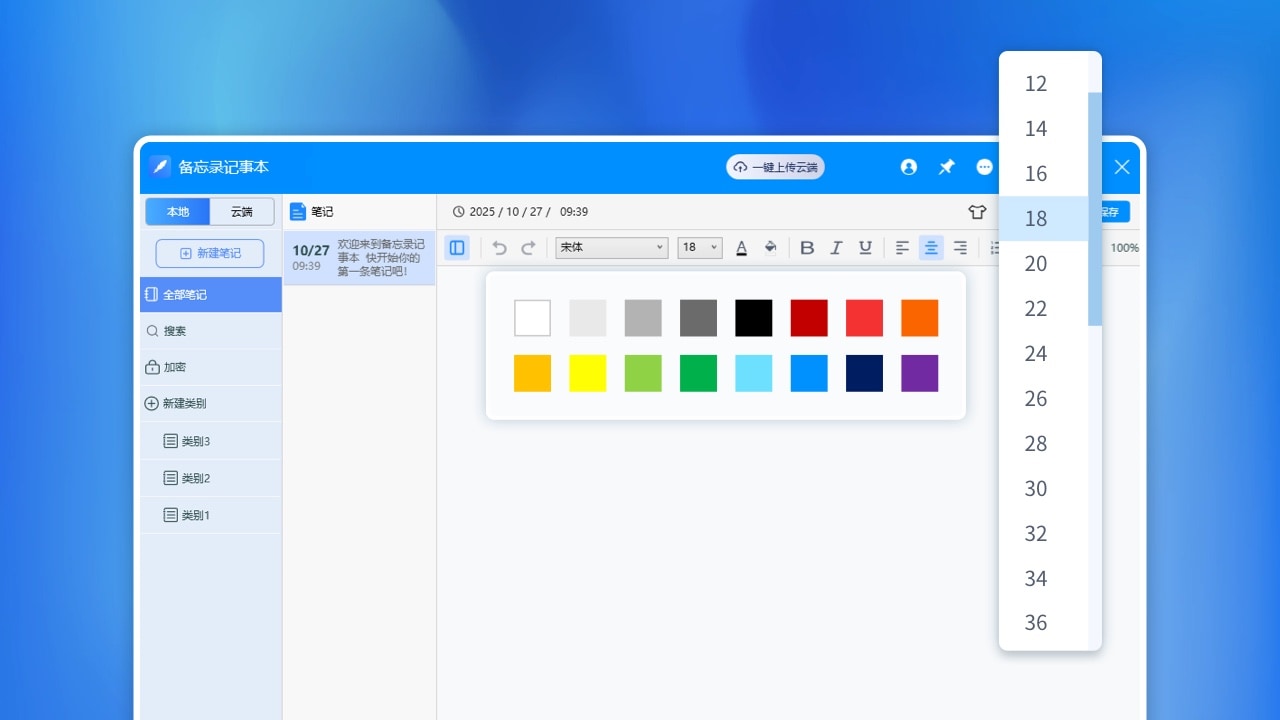
Task: Select font size 24 from list
Action: click(x=1036, y=354)
